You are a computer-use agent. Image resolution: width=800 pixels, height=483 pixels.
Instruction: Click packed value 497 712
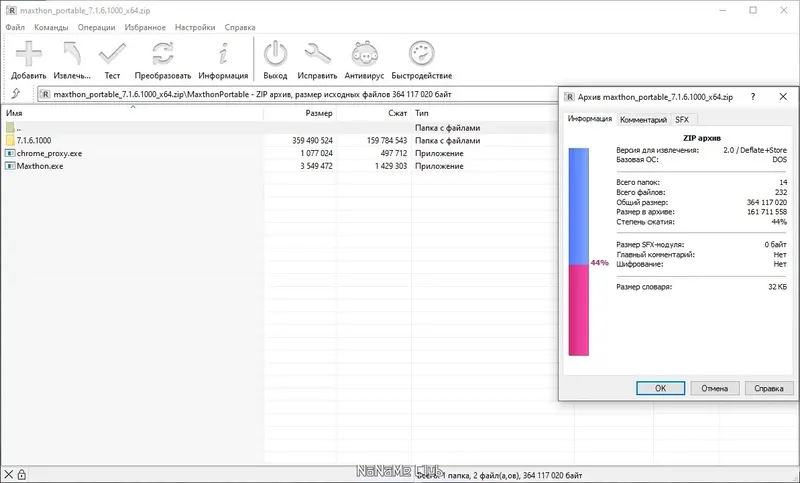point(394,153)
